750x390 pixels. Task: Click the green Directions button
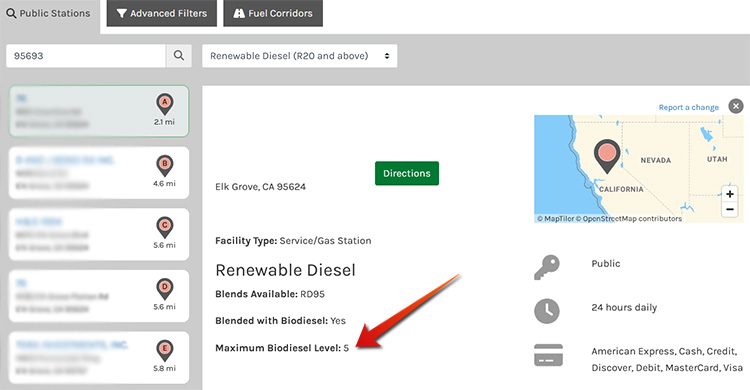(407, 173)
